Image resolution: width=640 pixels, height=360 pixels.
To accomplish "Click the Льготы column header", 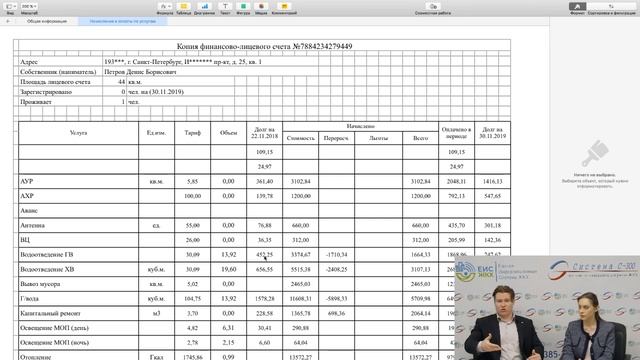I will tap(378, 138).
